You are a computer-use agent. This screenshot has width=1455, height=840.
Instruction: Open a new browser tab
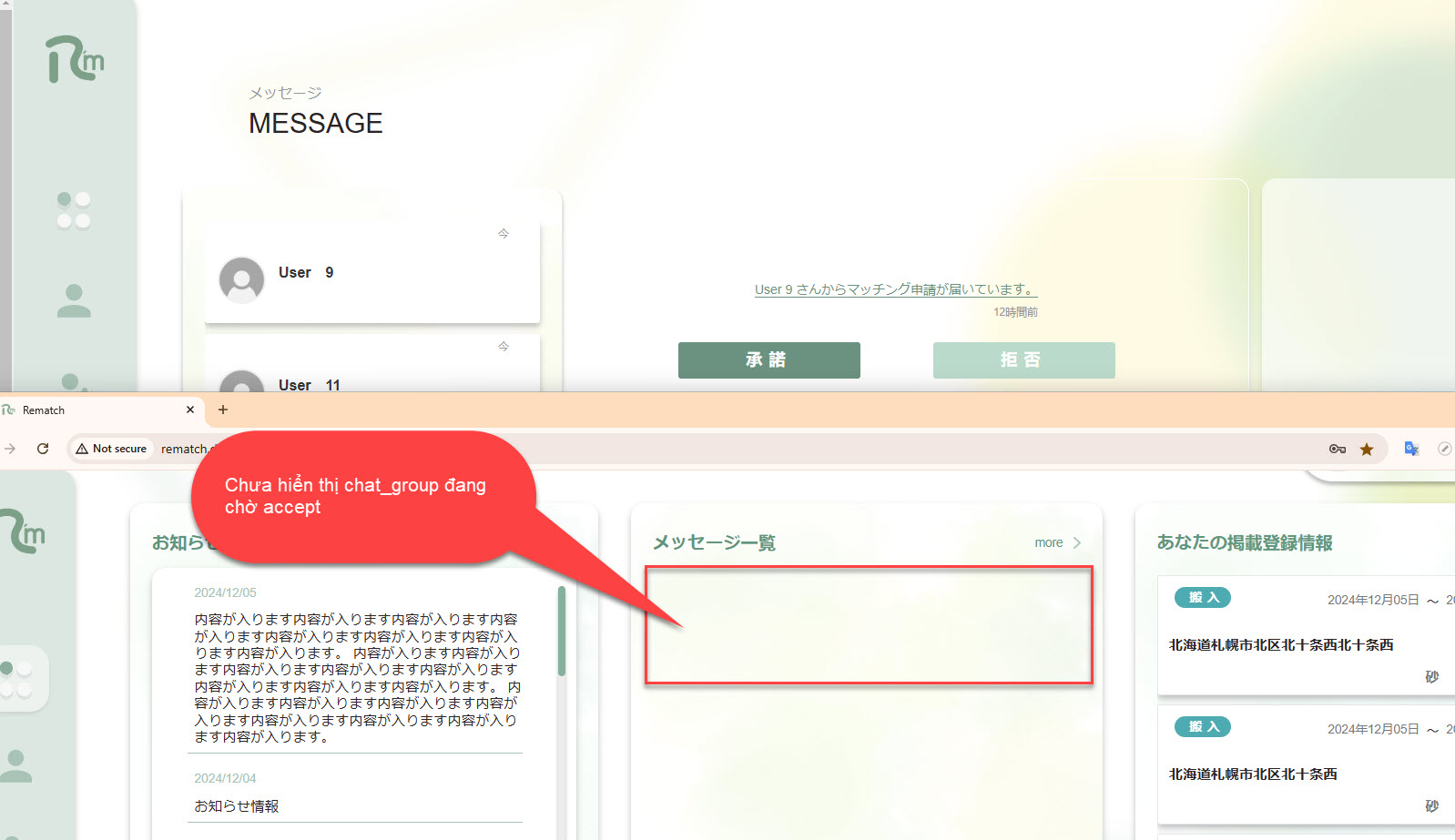pyautogui.click(x=223, y=410)
